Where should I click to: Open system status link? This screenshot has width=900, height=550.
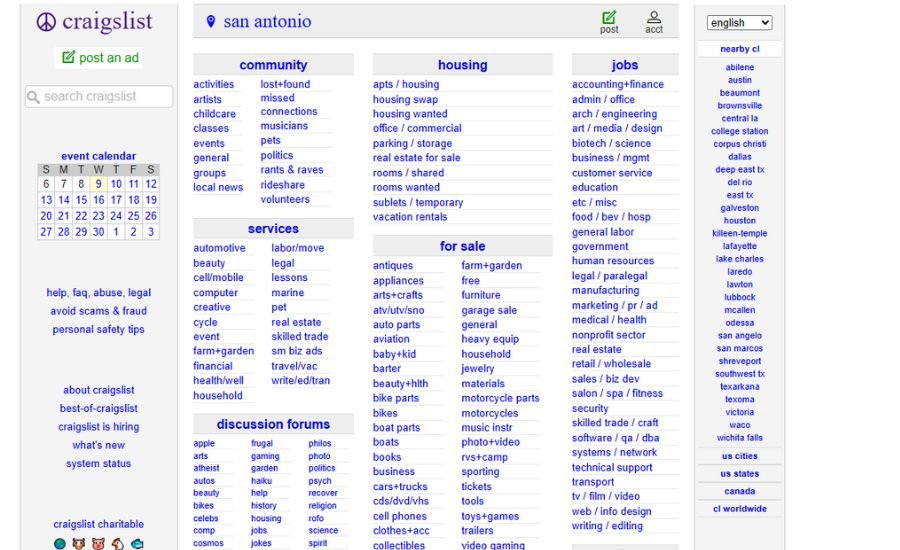(x=99, y=463)
